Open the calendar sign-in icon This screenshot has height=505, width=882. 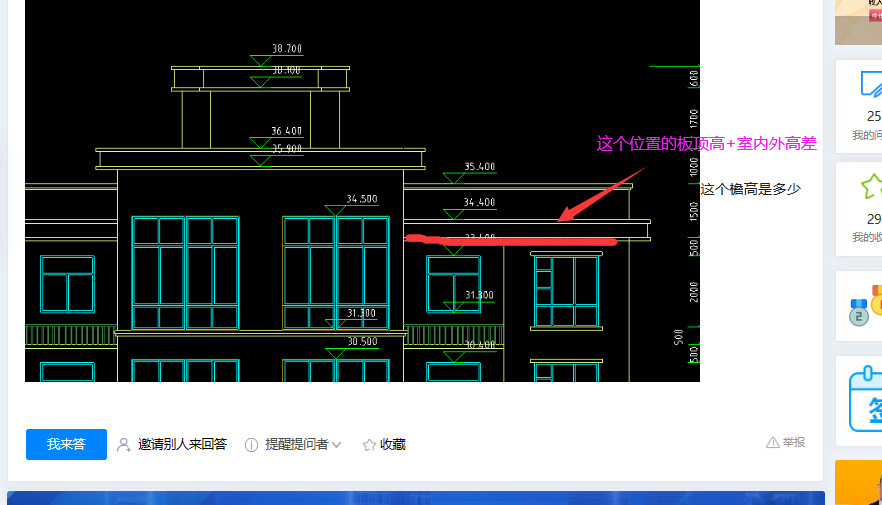[865, 399]
